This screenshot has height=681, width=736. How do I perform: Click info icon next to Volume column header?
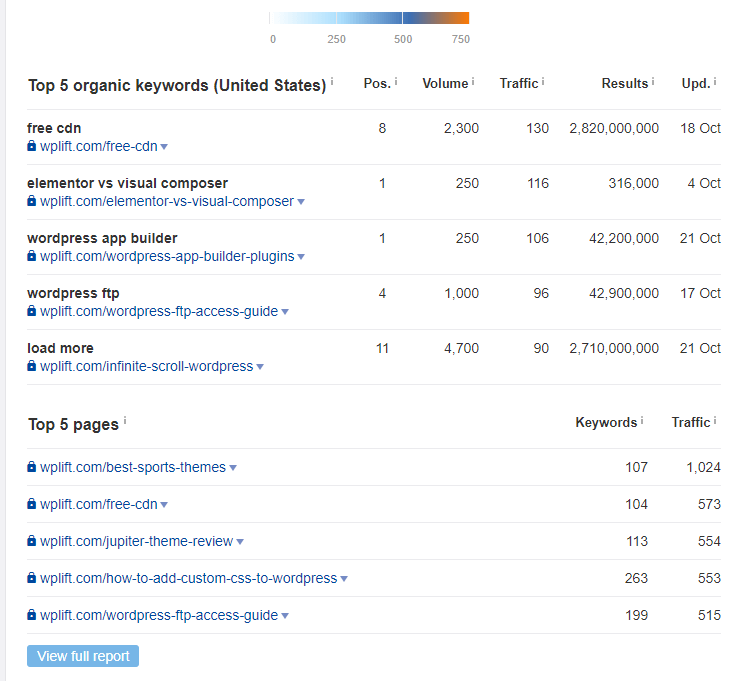click(x=473, y=82)
